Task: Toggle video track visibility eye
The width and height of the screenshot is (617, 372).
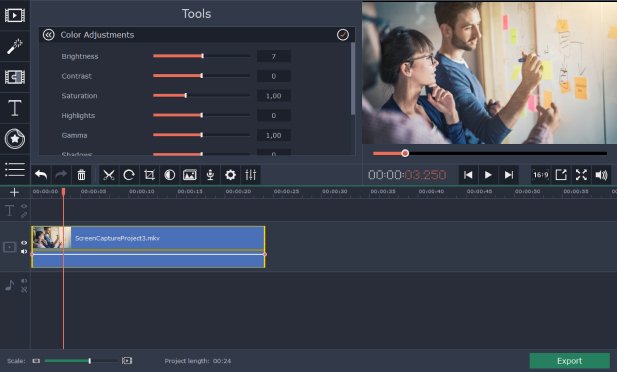Action: 24,243
